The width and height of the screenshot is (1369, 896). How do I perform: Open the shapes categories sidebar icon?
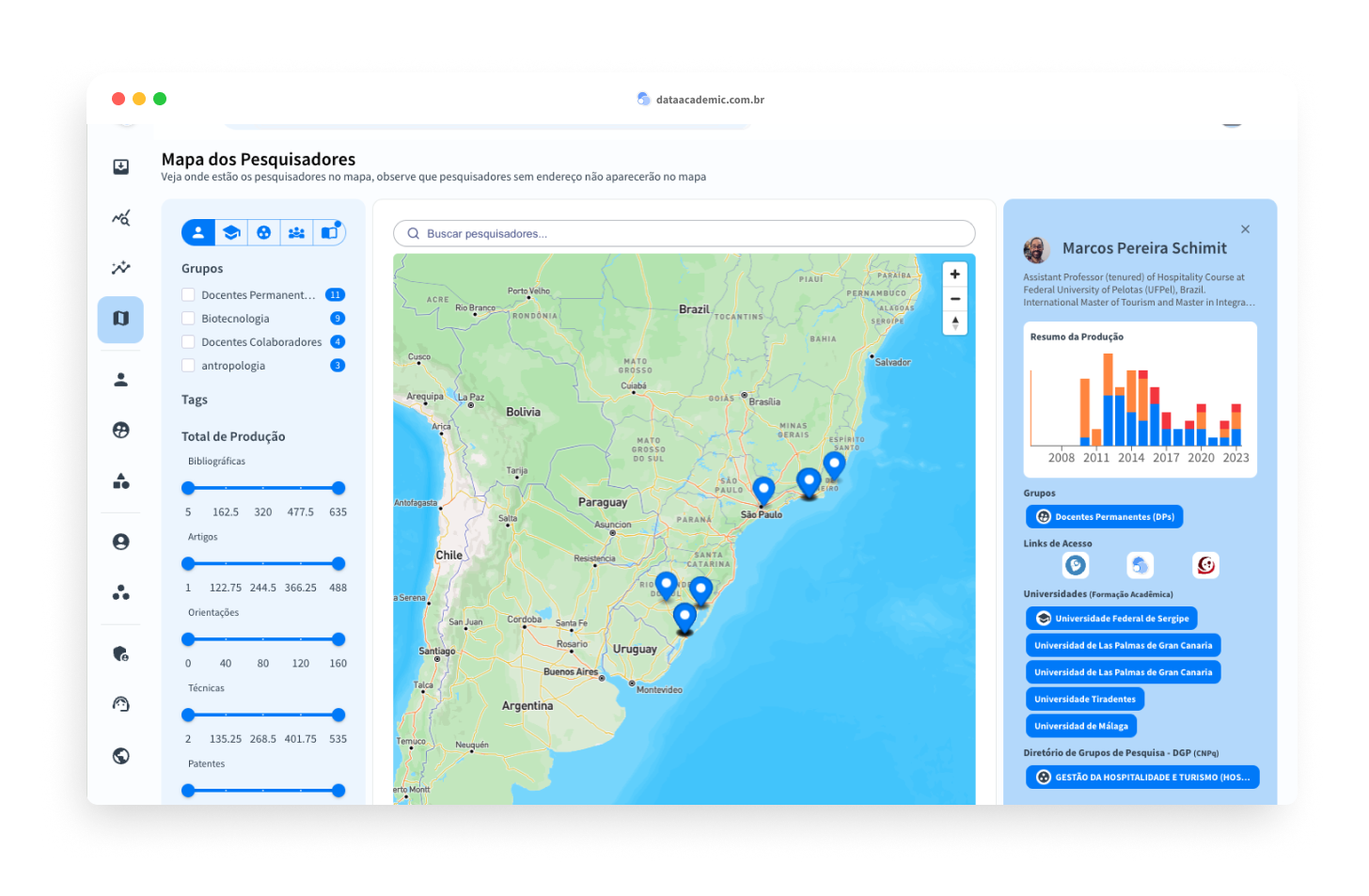coord(120,481)
